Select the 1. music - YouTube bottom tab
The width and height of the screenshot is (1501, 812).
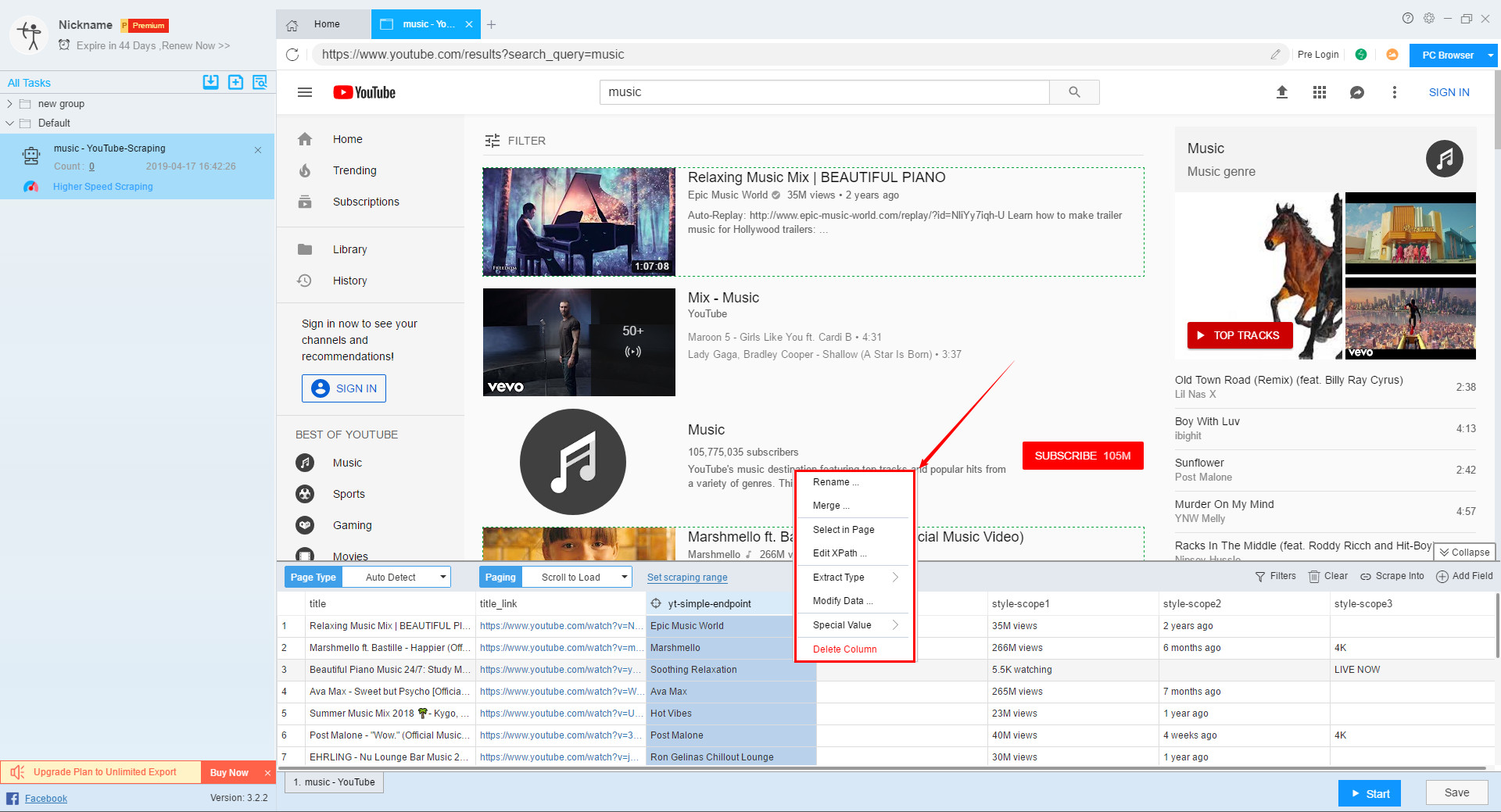335,782
